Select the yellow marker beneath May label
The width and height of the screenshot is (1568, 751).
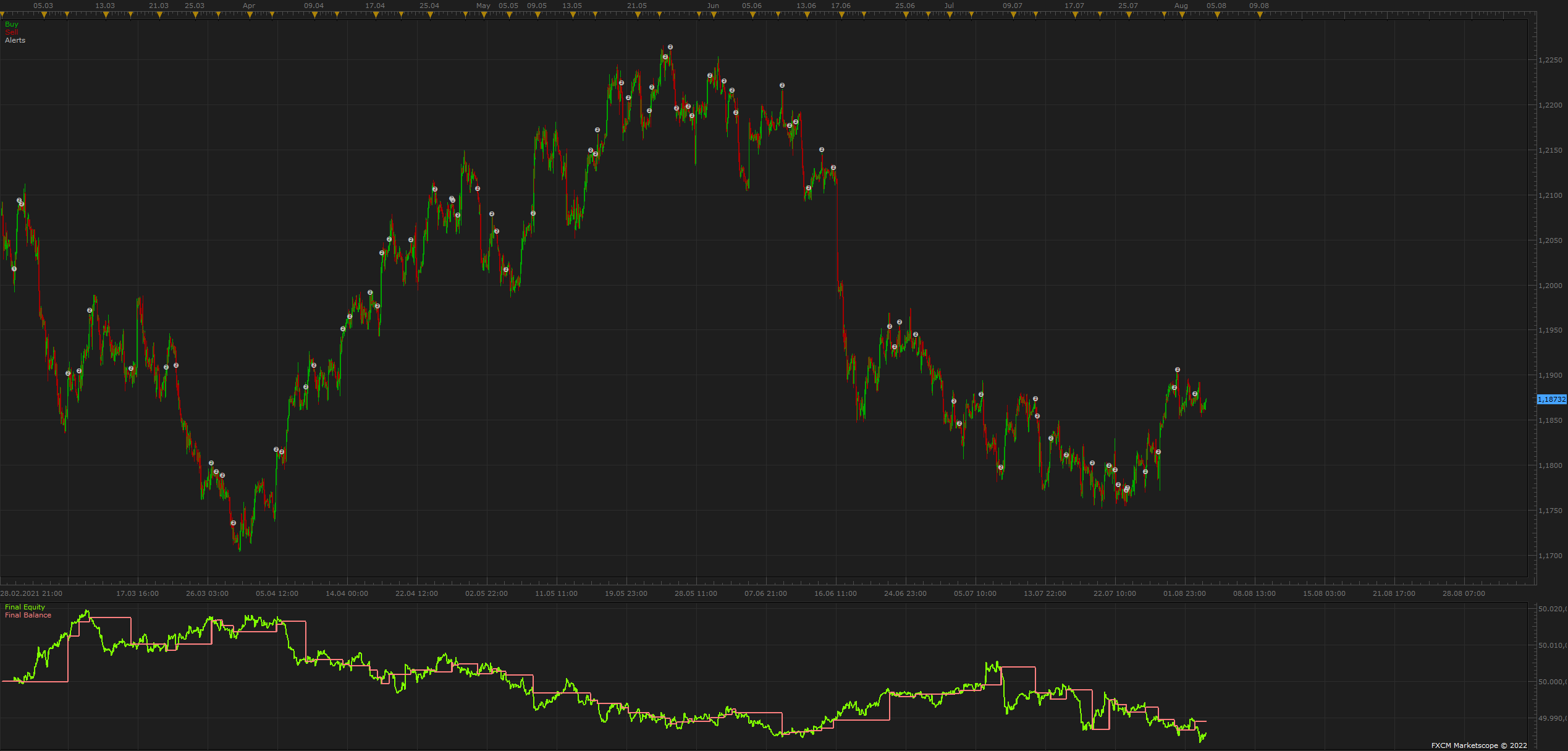tap(484, 15)
